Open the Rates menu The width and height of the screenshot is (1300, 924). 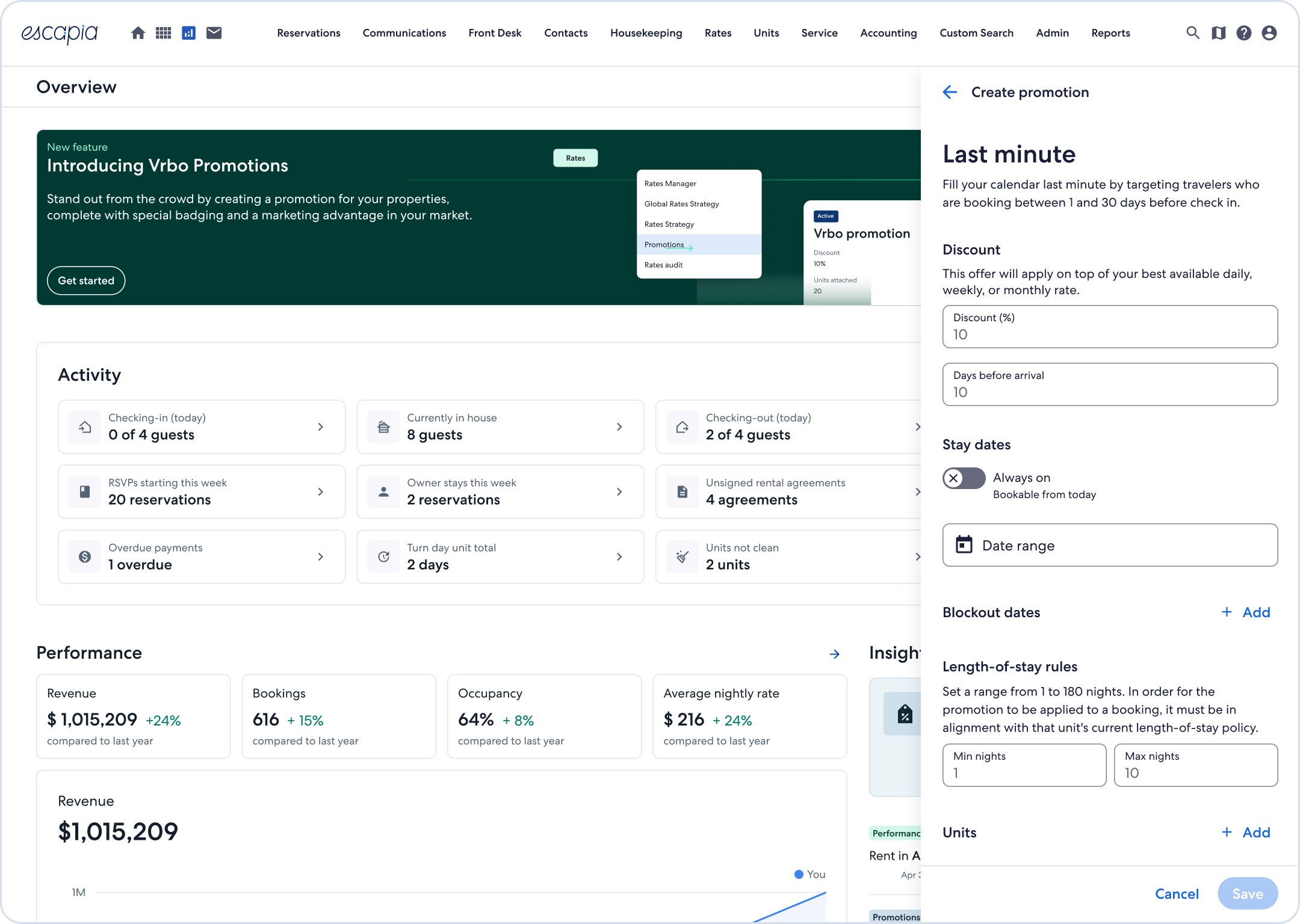(718, 33)
